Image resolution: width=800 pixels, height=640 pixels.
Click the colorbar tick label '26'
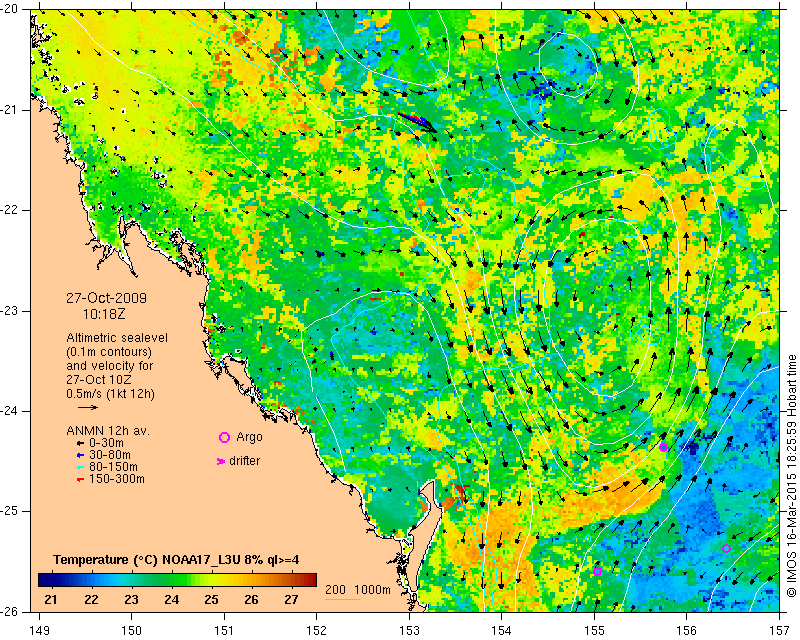(251, 599)
